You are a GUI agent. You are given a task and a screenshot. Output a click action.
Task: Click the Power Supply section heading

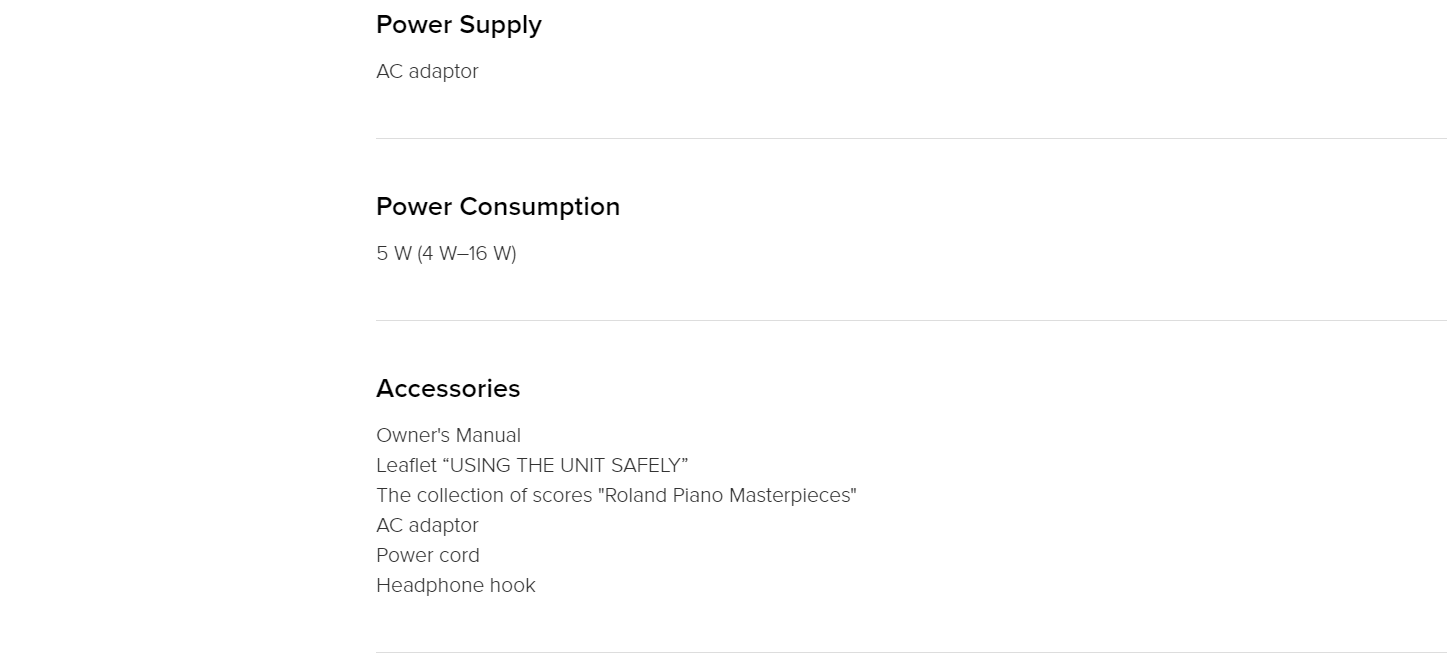458,25
